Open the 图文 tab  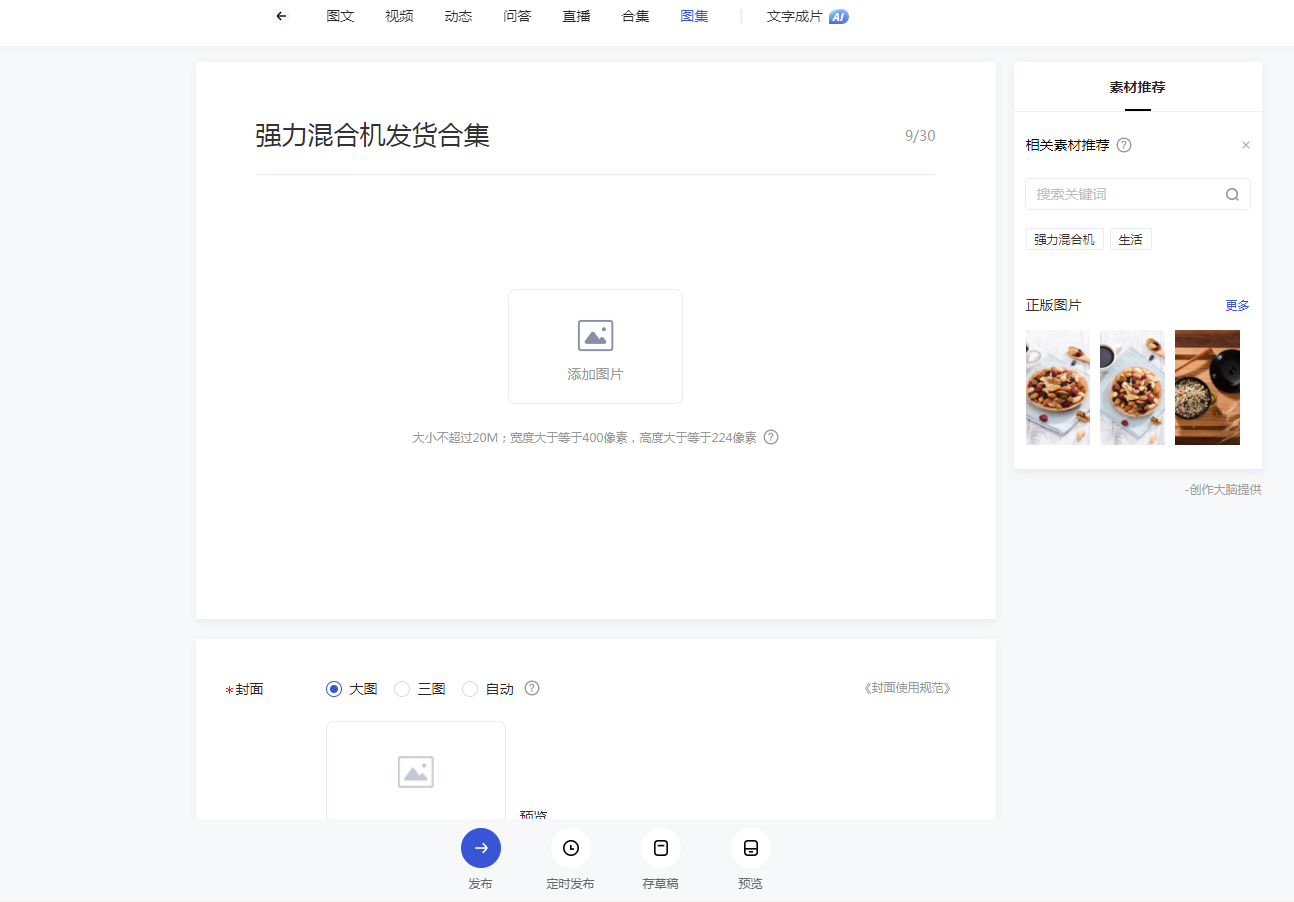[x=340, y=16]
